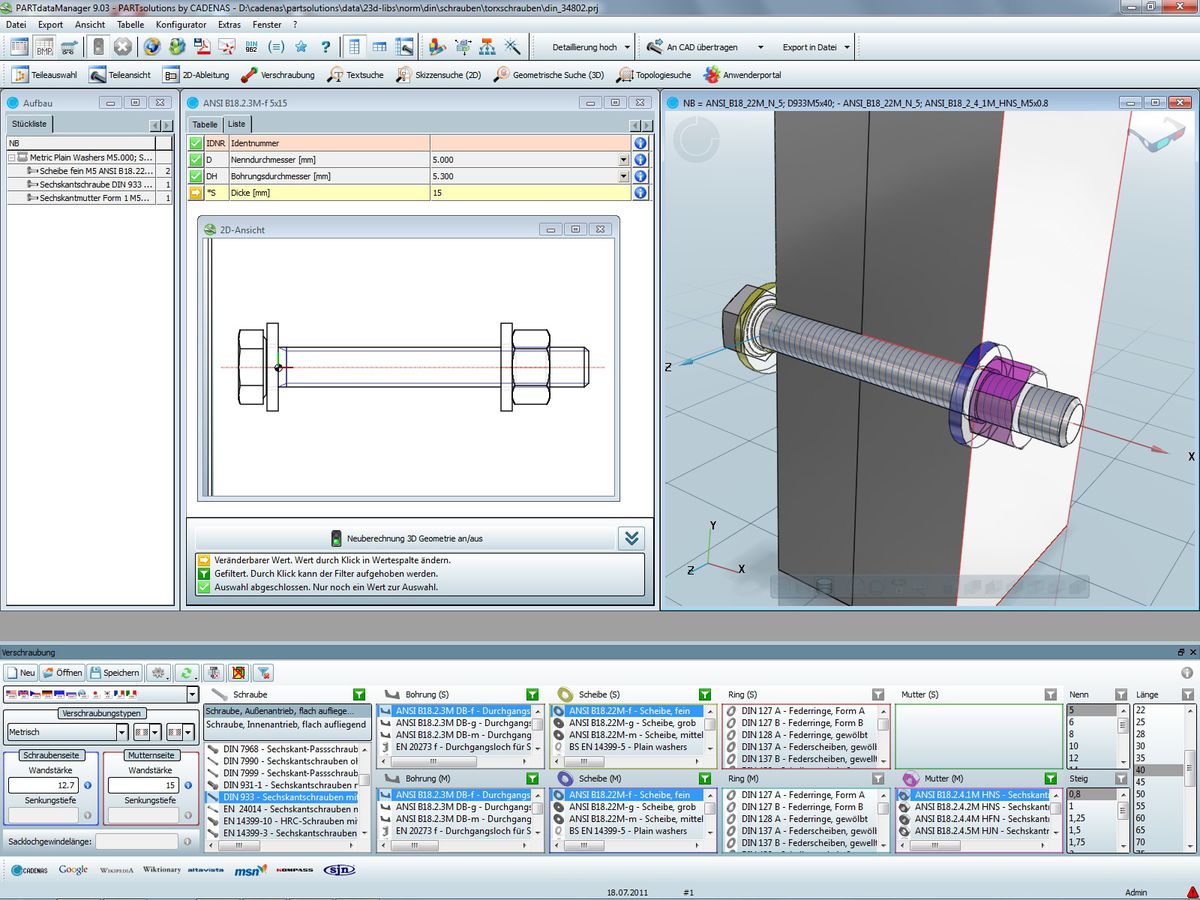Screen dimensions: 1200x900
Task: Click info icon beside Schraubenseite Wandstärke
Action: tap(88, 786)
